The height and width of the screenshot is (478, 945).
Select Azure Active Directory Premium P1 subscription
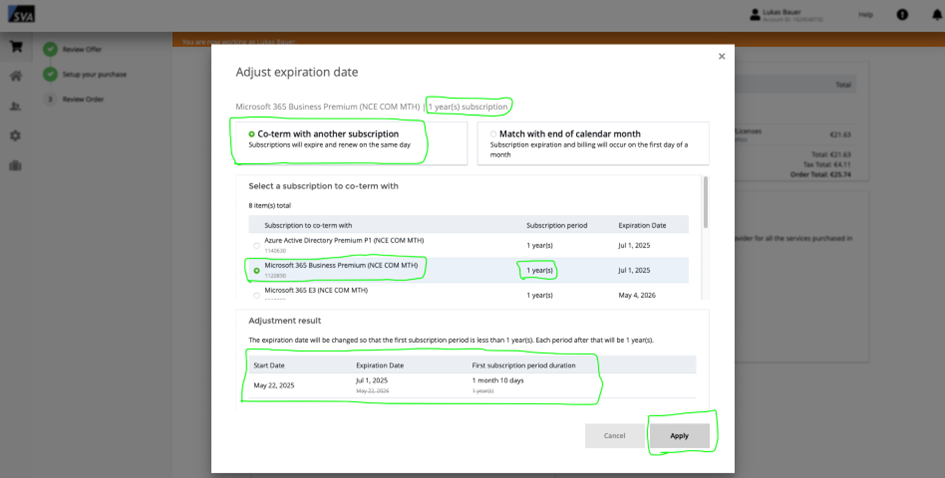(257, 245)
